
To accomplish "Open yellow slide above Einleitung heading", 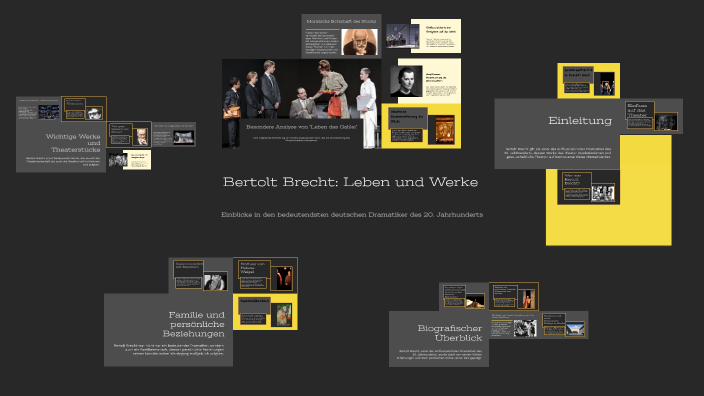I will click(x=589, y=81).
